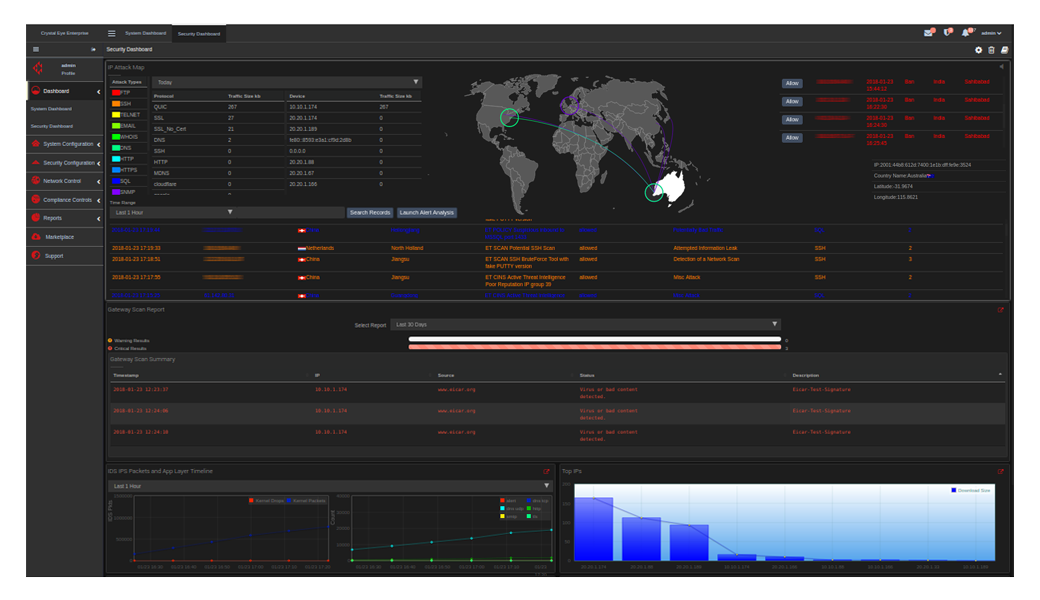Image resolution: width=1040 pixels, height=600 pixels.
Task: Click the trash icon in dashboard header
Action: pyautogui.click(x=991, y=49)
